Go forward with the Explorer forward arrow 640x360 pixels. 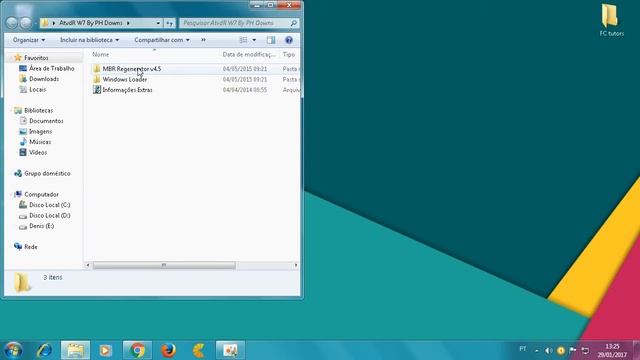click(x=26, y=23)
